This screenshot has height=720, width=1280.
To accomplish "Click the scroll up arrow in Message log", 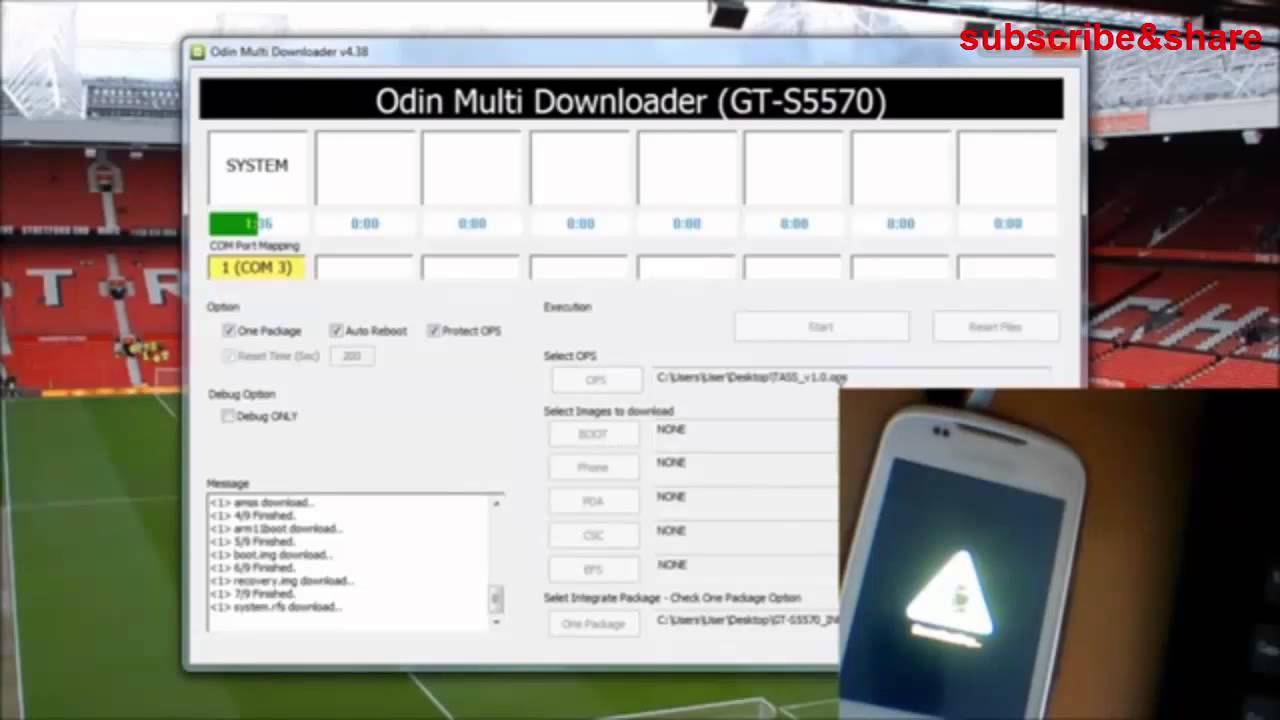I will [x=496, y=504].
